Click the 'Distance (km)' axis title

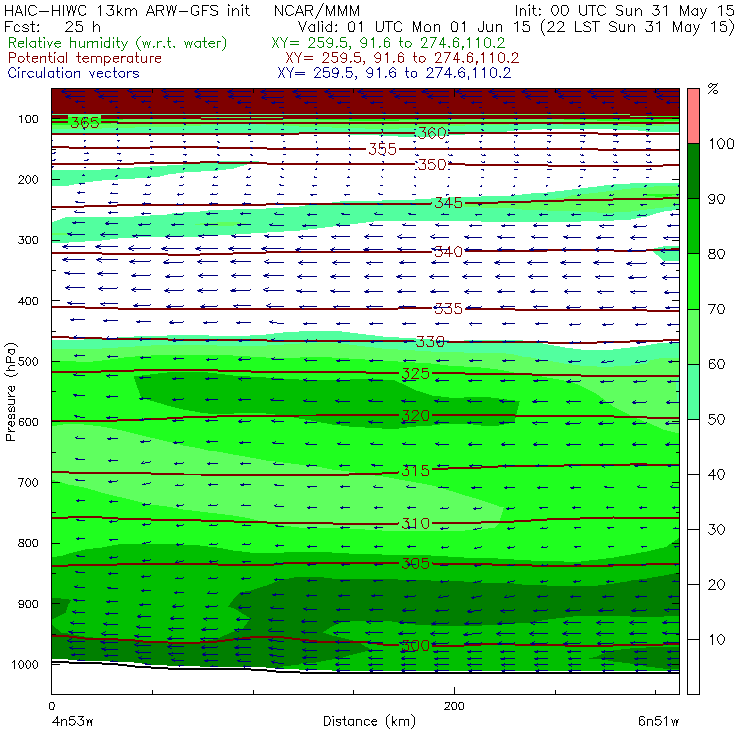(x=370, y=721)
